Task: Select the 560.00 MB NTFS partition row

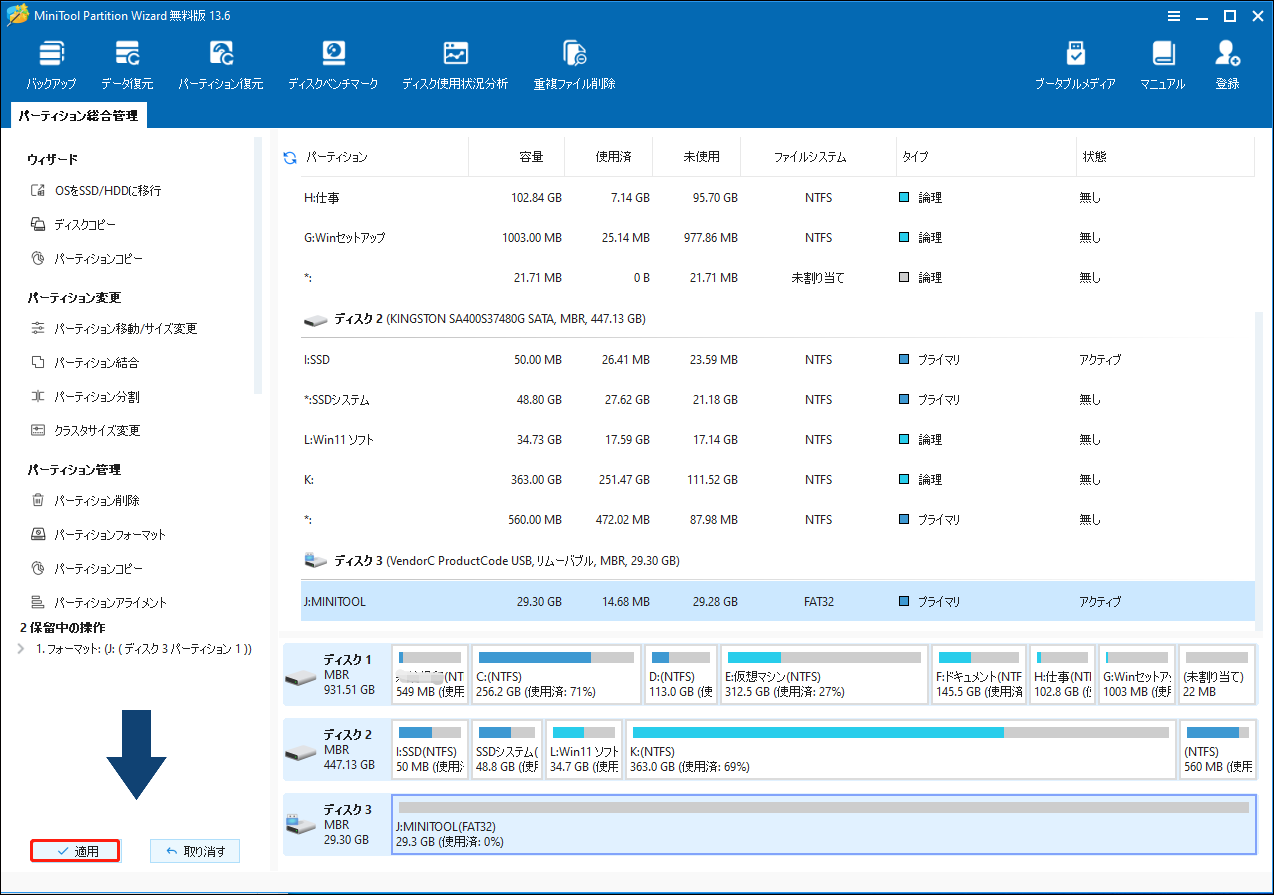Action: 778,520
